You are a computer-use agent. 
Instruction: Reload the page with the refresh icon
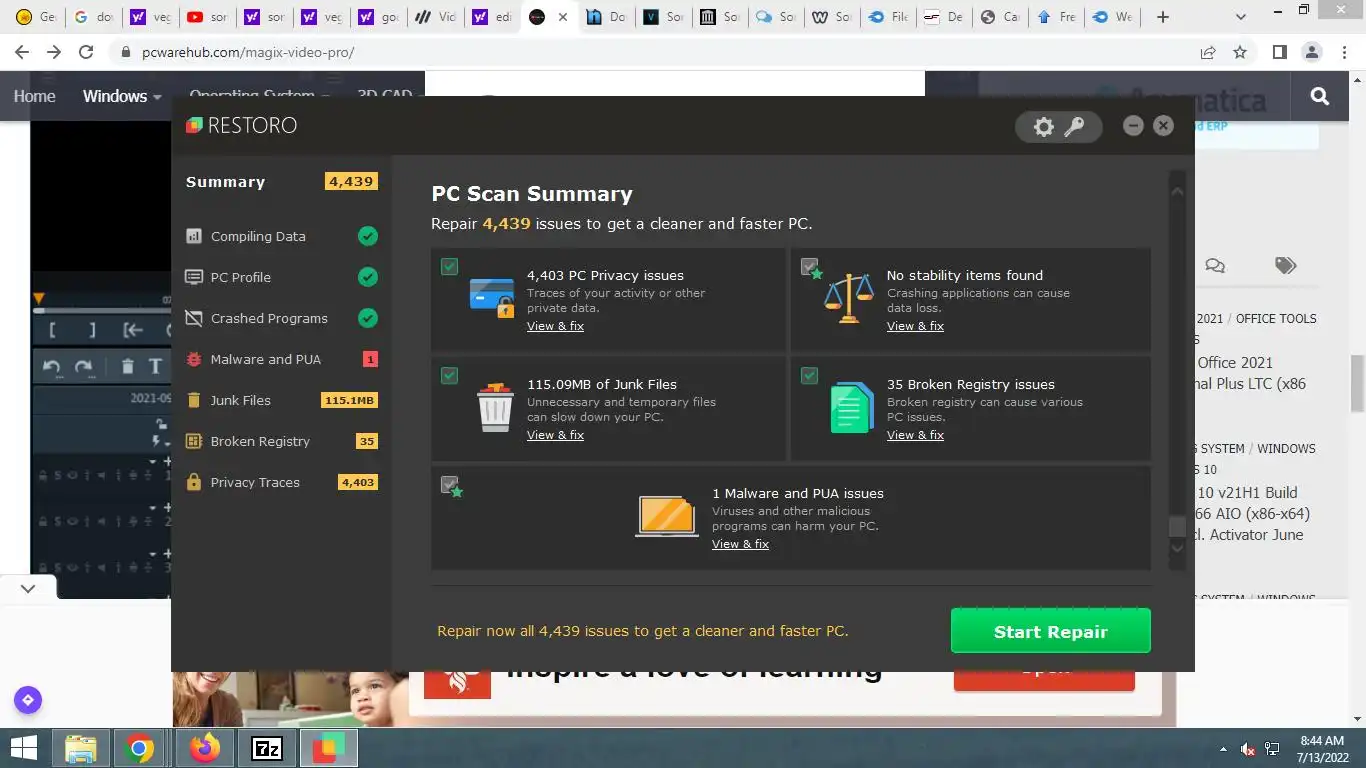point(86,52)
